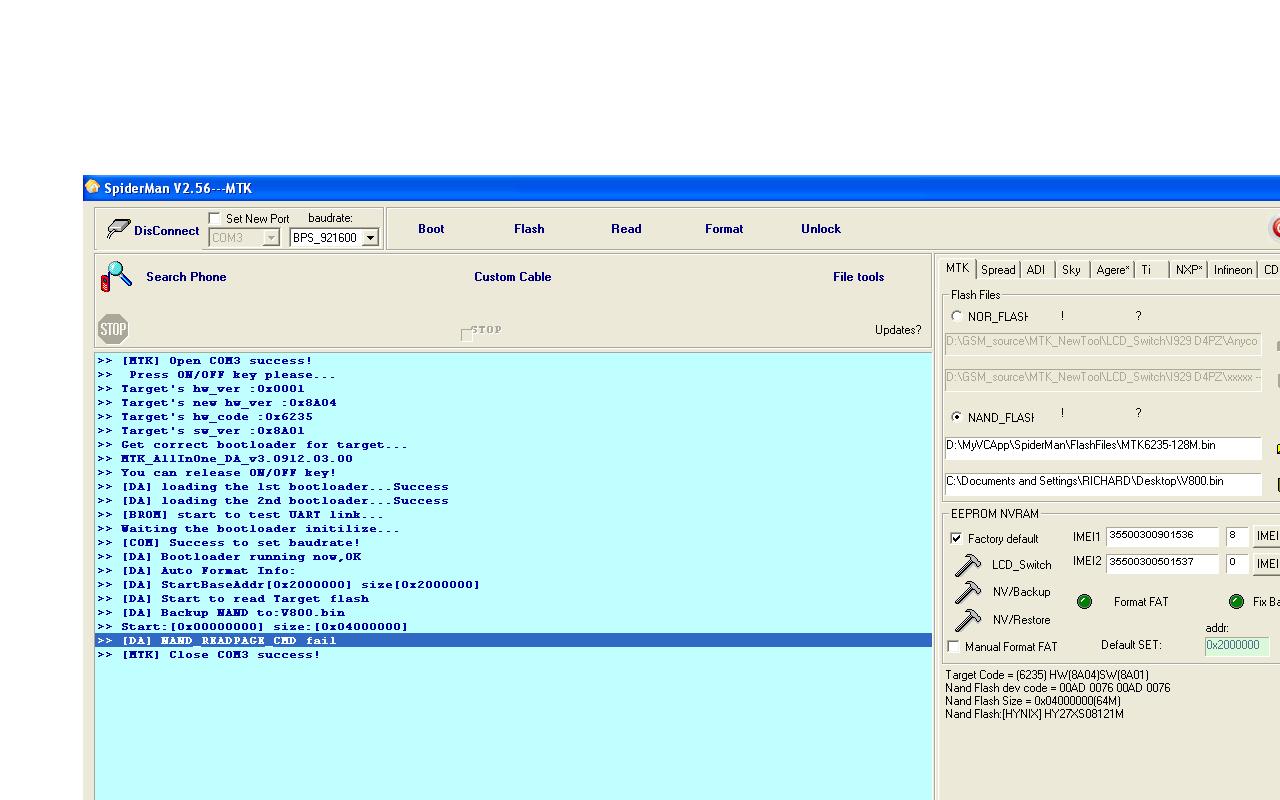Click the IMEI1 number input field
The width and height of the screenshot is (1280, 800).
(1161, 536)
